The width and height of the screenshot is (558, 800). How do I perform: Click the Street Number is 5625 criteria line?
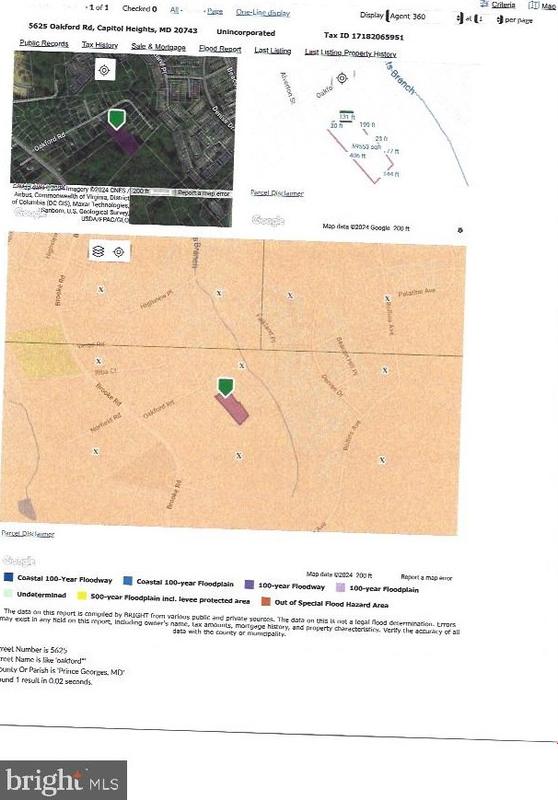(34, 649)
